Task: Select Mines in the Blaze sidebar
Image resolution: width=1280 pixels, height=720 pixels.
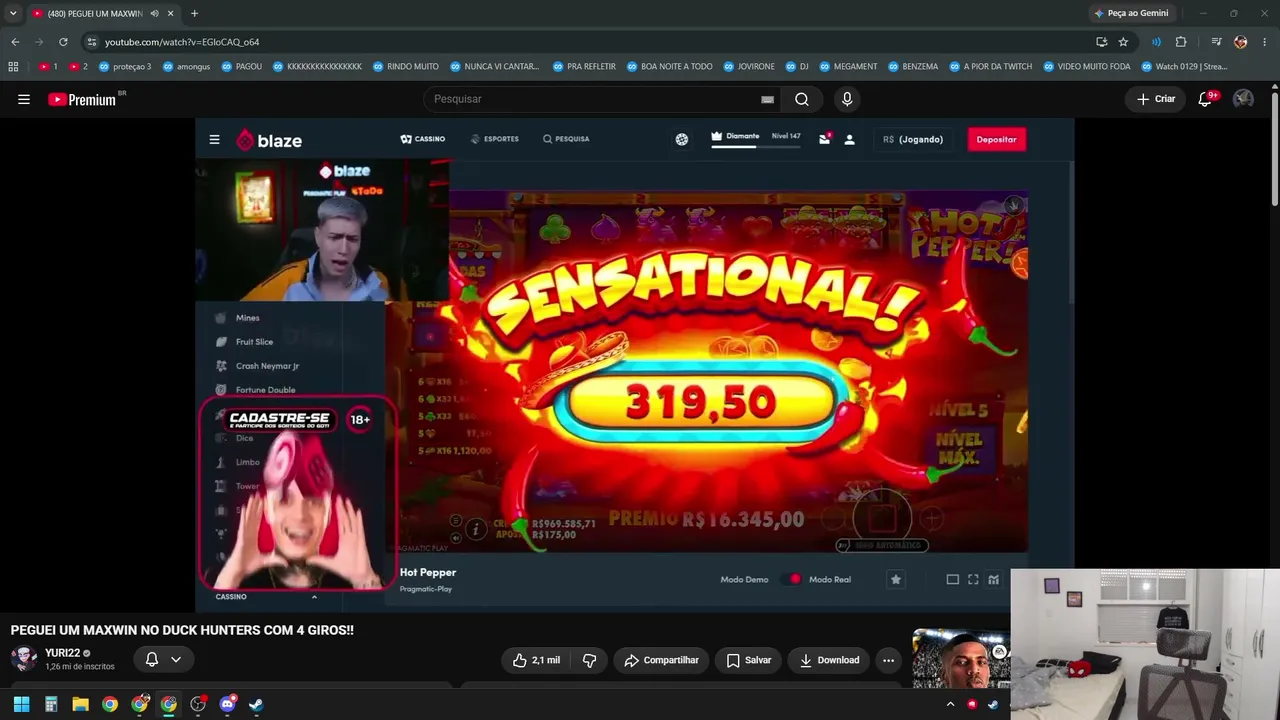Action: pos(247,318)
